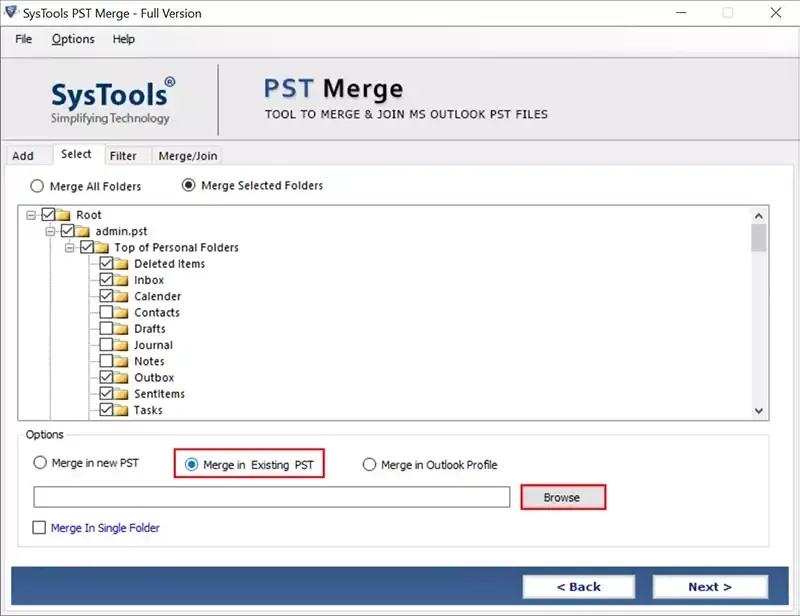Uncheck the Top of Personal Folders checkbox
This screenshot has width=800, height=616.
coord(87,247)
